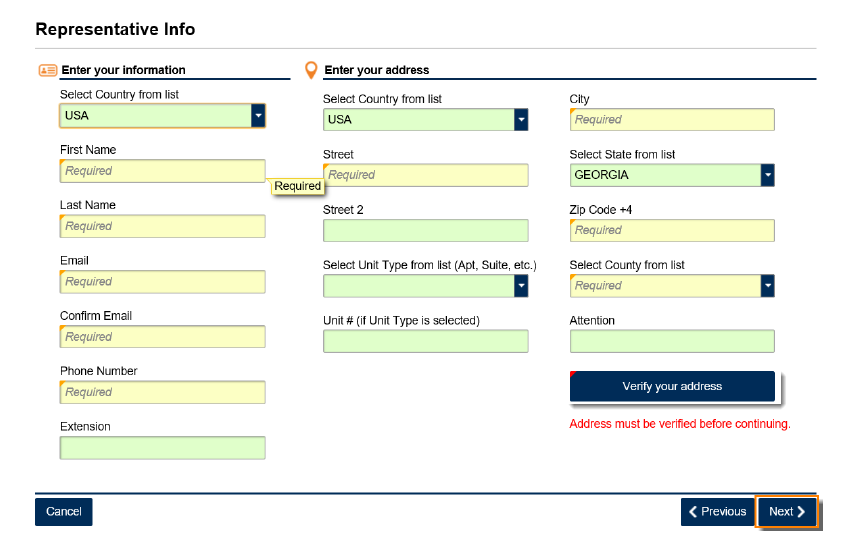
Task: Go back using the Previous button
Action: 717,512
